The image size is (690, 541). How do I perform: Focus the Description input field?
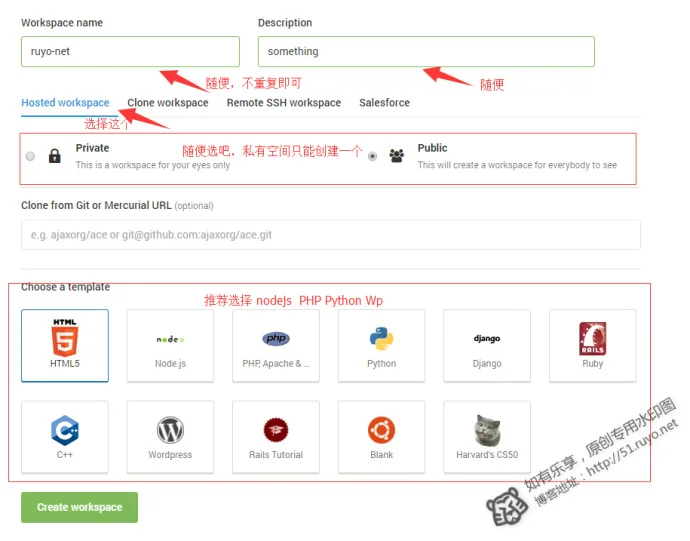pos(426,52)
